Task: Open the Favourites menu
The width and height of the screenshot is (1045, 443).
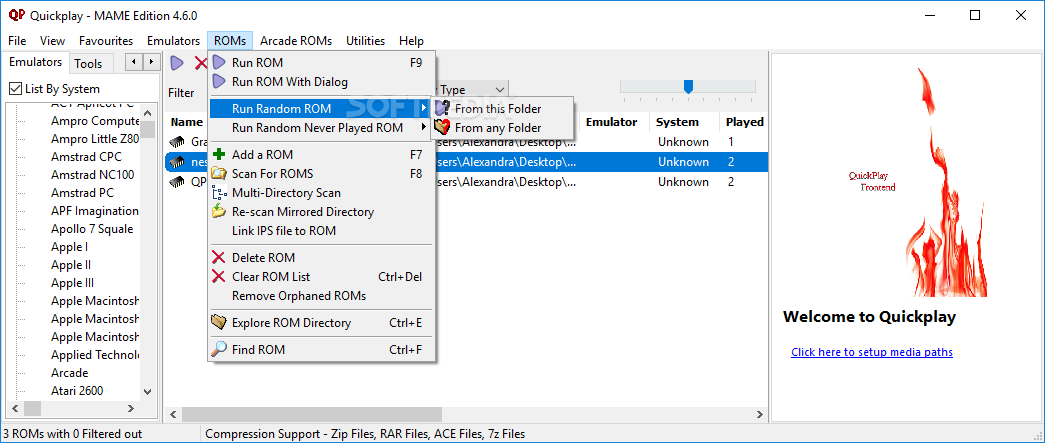Action: coord(106,41)
